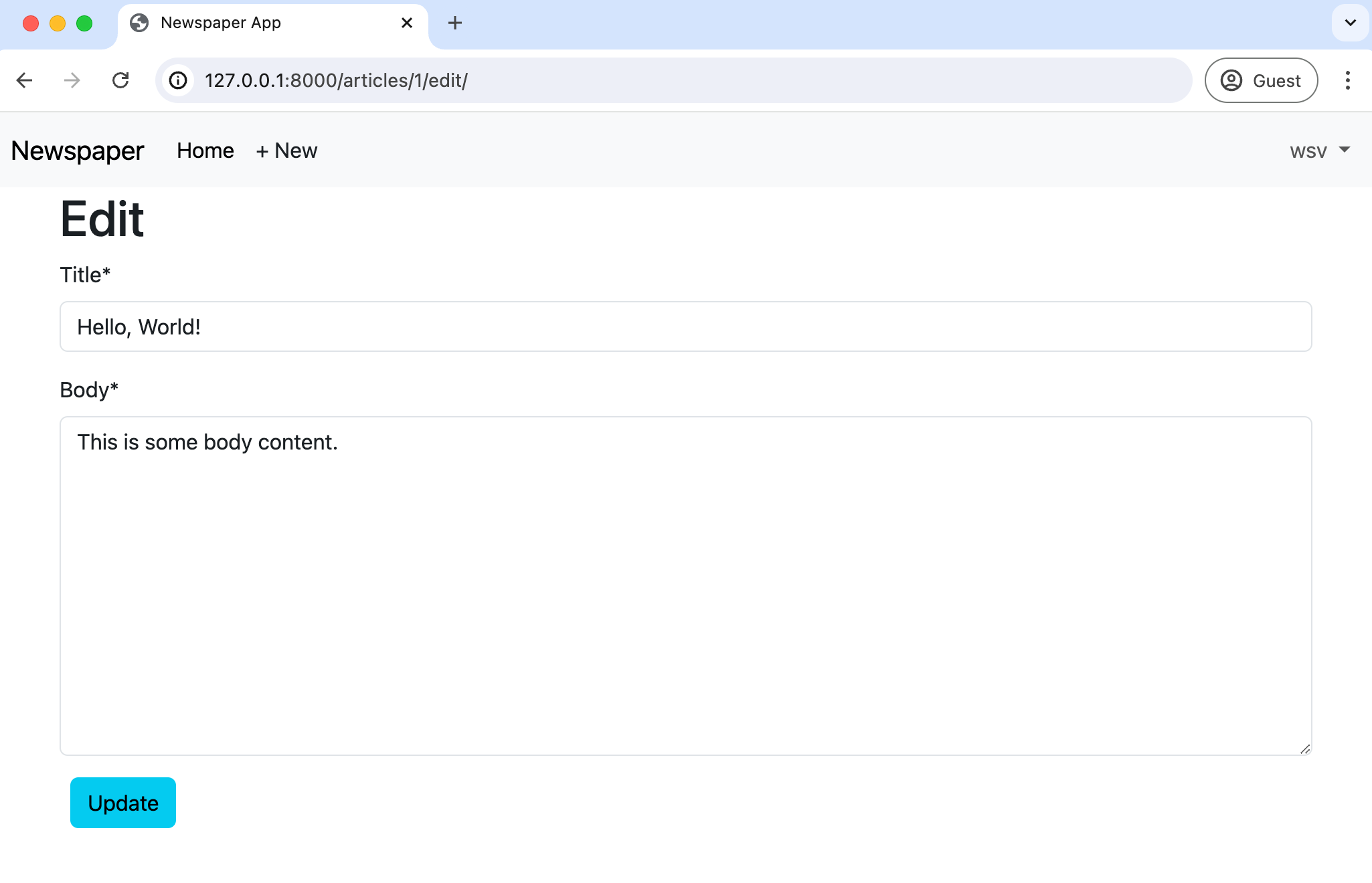Screen dimensions: 1372x883
Task: Expand the wsv user dropdown
Action: tap(1320, 151)
